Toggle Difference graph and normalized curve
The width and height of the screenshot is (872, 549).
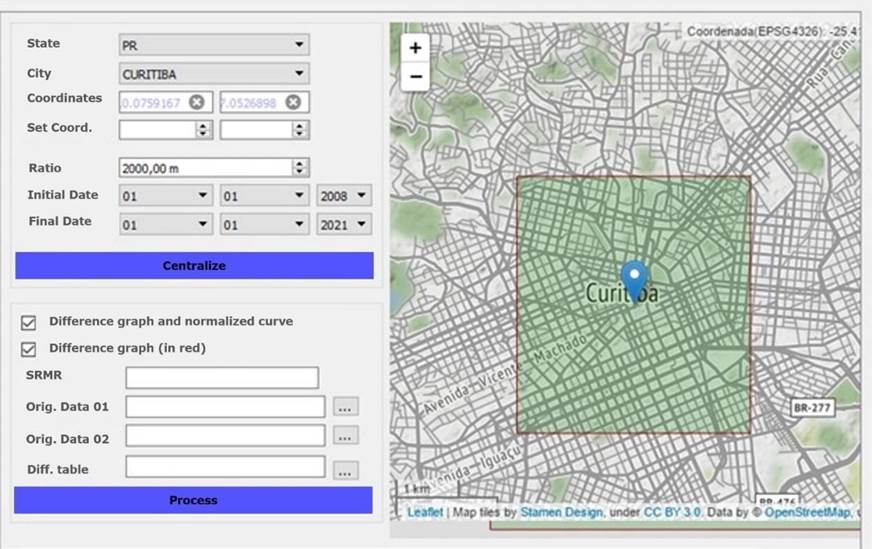[x=29, y=322]
